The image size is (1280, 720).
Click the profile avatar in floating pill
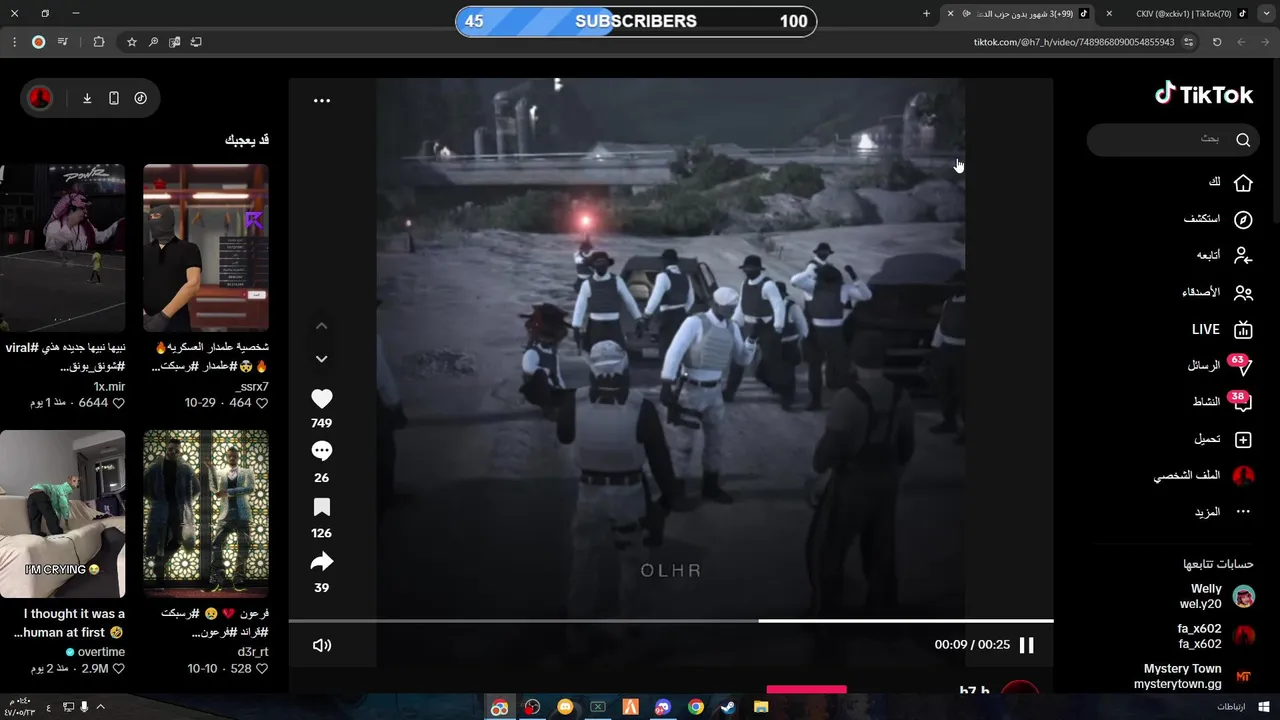[40, 98]
